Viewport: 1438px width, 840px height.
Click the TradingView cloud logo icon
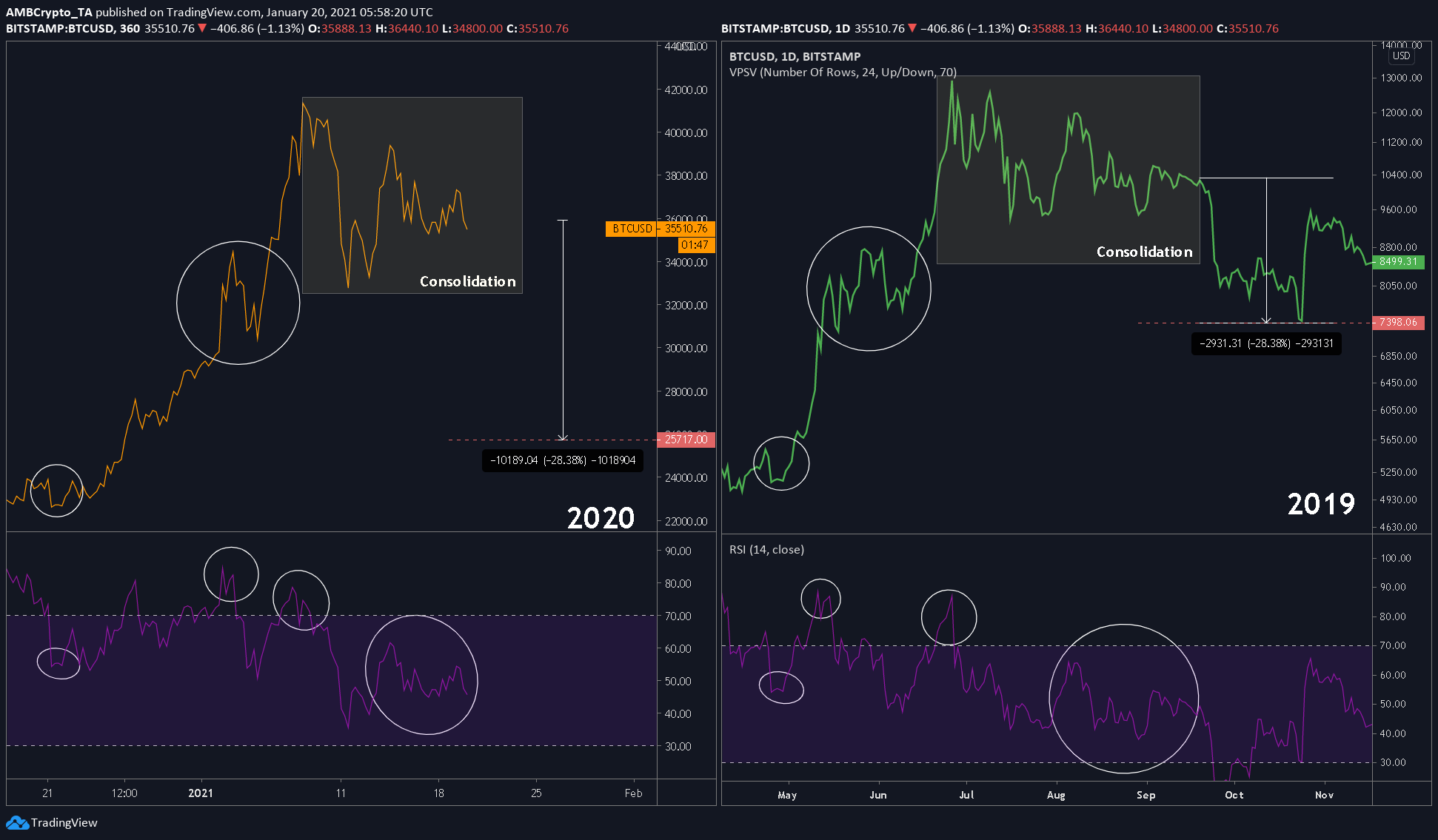tap(17, 823)
